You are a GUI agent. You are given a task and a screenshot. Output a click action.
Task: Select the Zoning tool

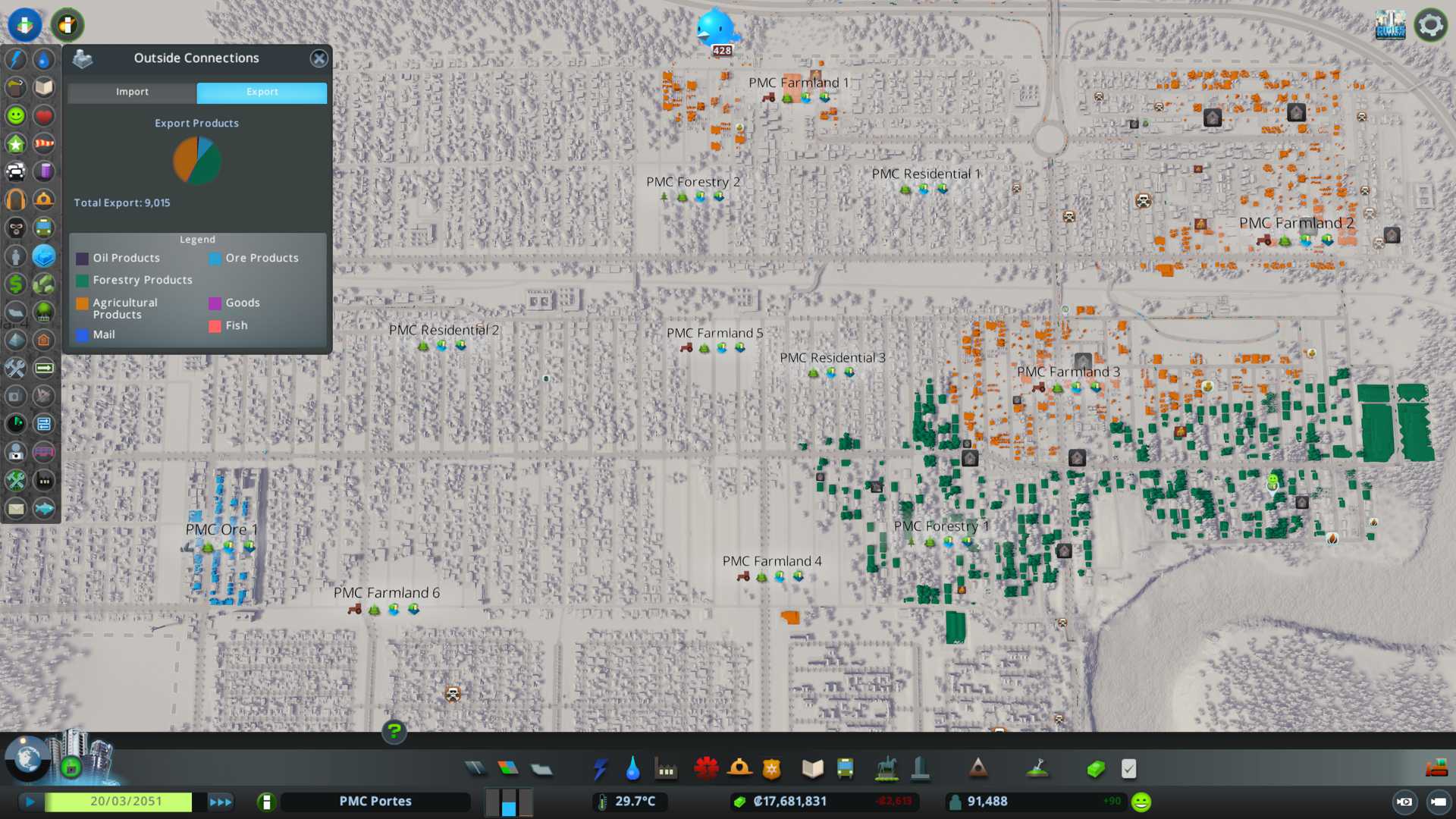click(x=508, y=769)
